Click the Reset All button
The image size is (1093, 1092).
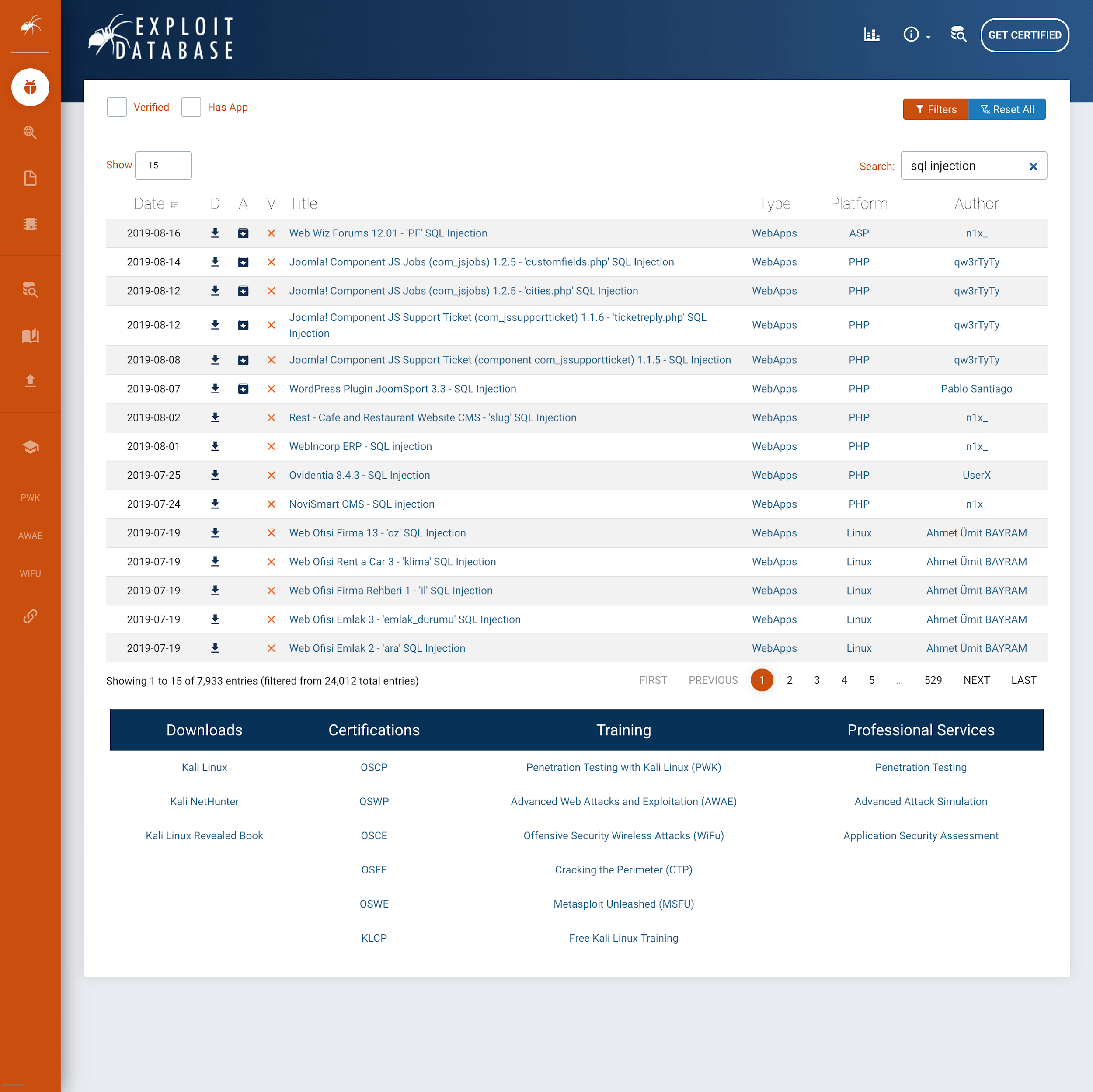1007,109
